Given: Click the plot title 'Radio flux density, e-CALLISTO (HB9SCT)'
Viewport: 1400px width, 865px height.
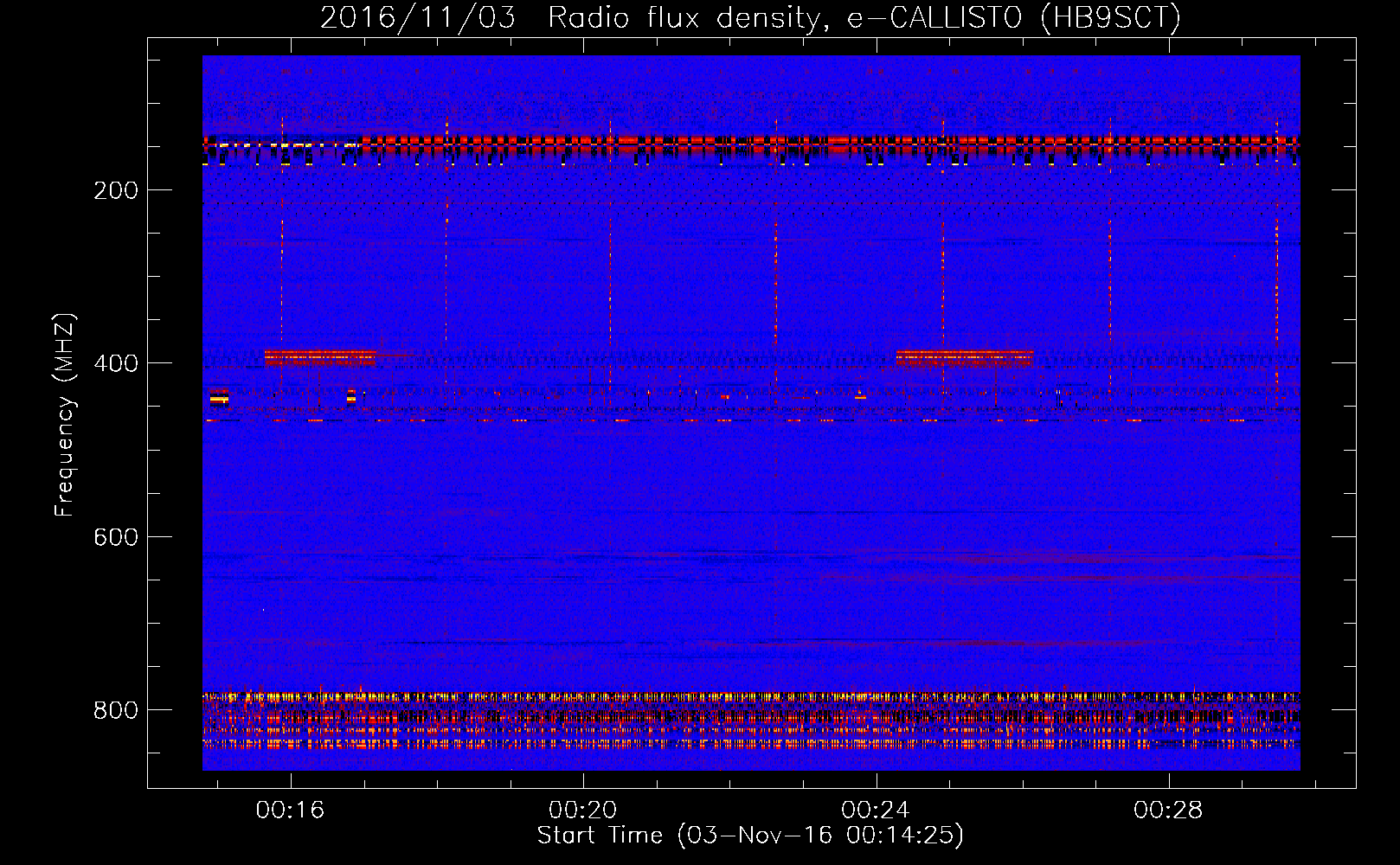Looking at the screenshot, I should click(x=864, y=18).
